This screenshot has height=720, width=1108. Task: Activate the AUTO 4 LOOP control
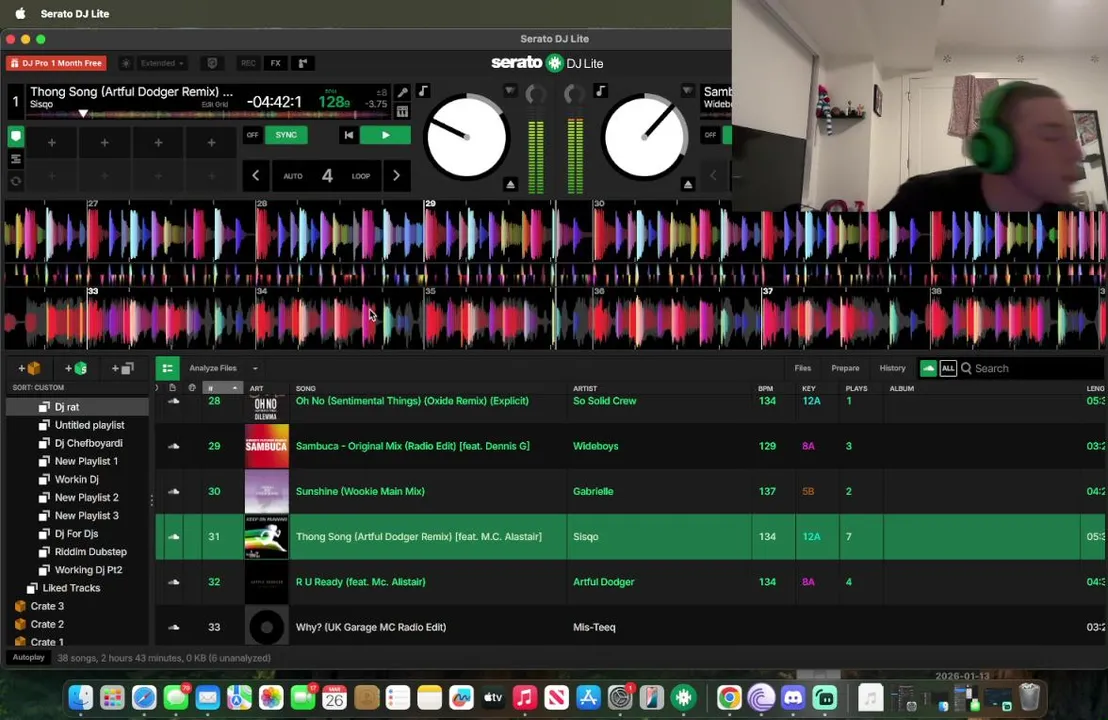[x=326, y=176]
